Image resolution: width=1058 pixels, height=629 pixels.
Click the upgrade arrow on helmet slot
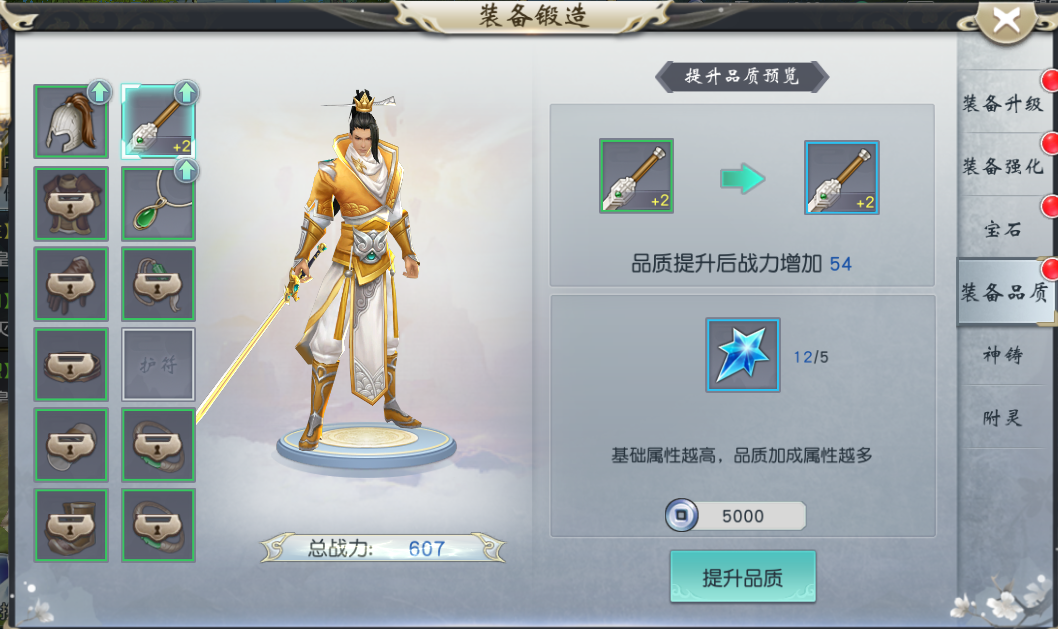(x=99, y=92)
